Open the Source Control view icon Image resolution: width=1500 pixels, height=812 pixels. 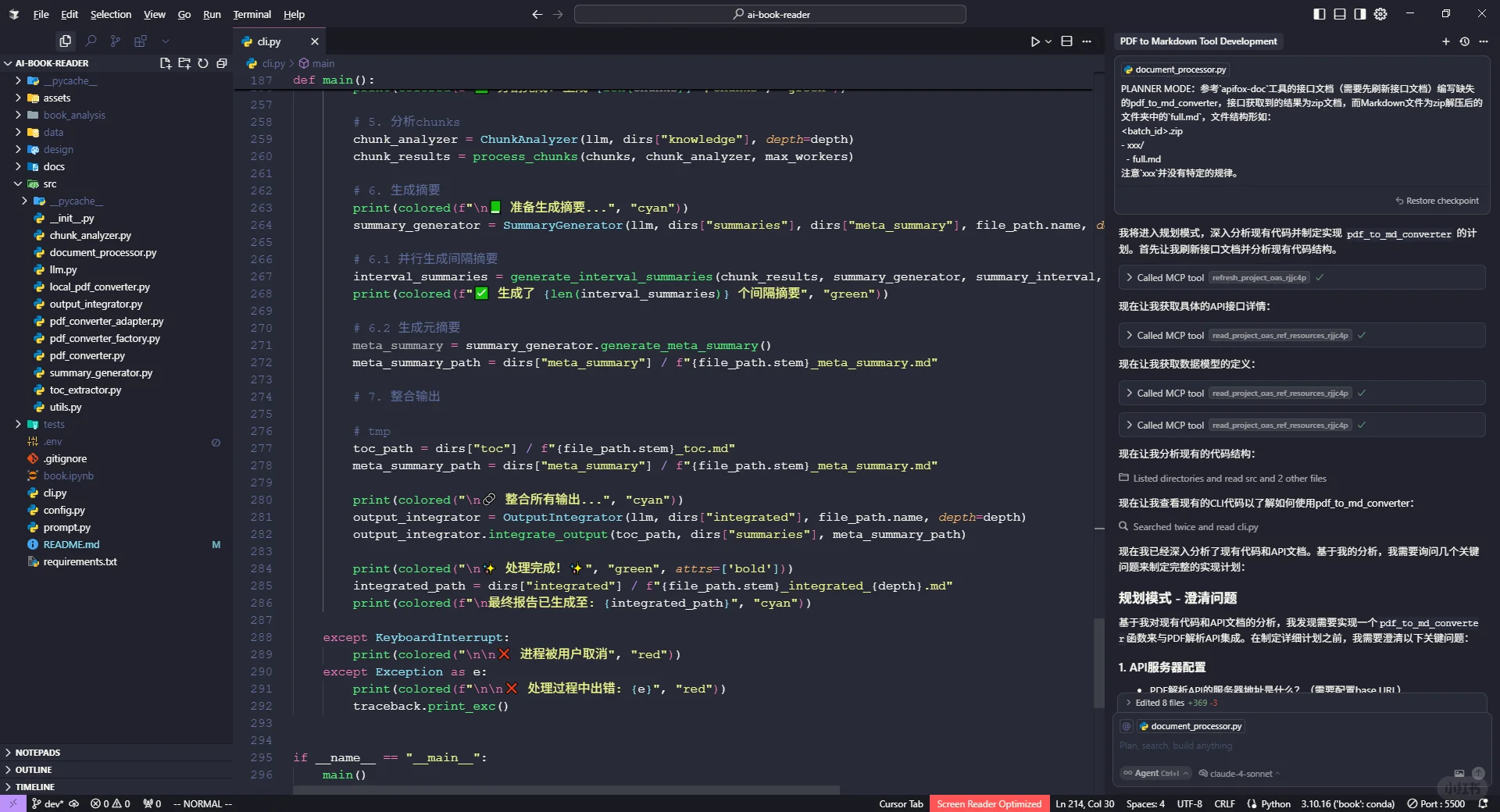click(116, 41)
